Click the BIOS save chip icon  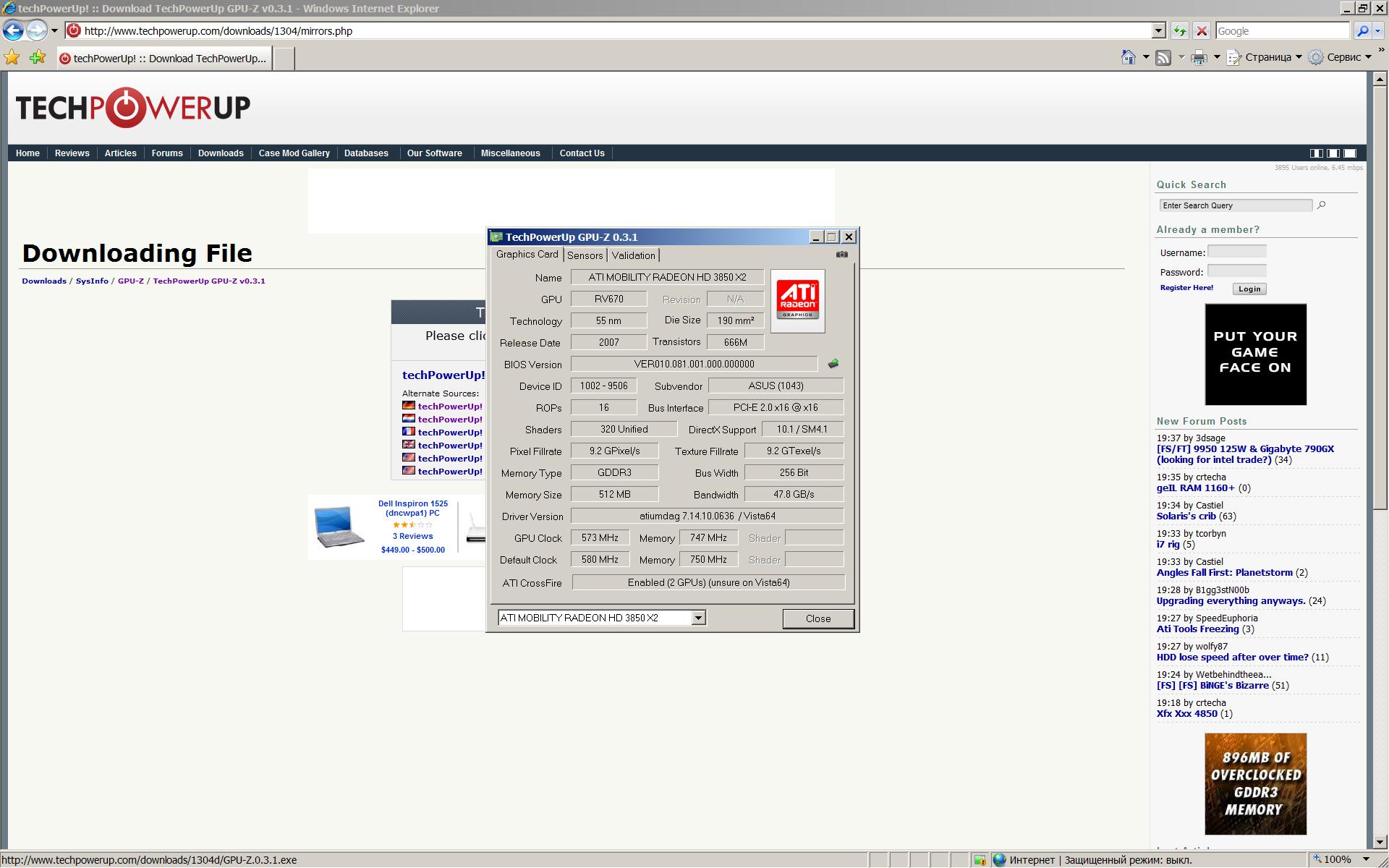833,364
